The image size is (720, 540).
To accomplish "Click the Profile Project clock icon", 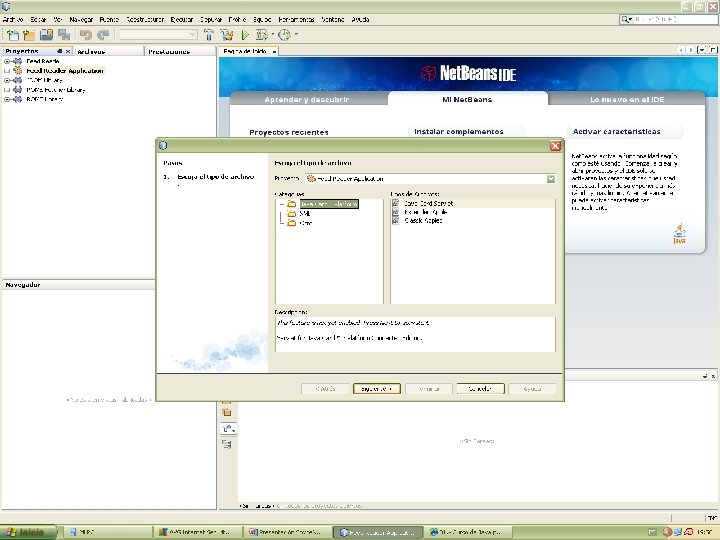I will tap(285, 34).
